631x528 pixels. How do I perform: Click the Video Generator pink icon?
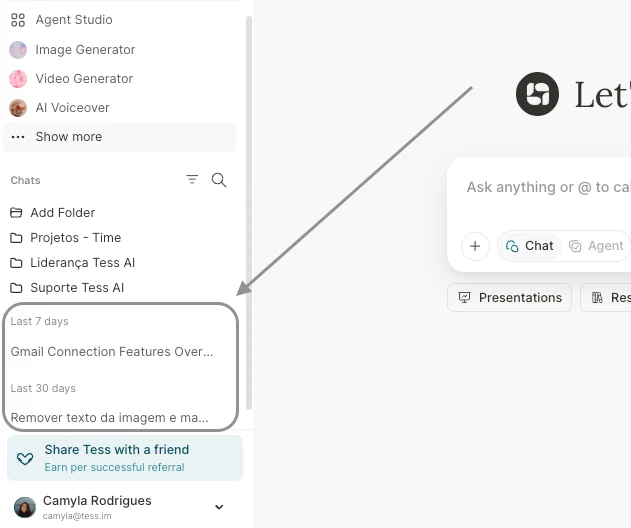pos(18,79)
